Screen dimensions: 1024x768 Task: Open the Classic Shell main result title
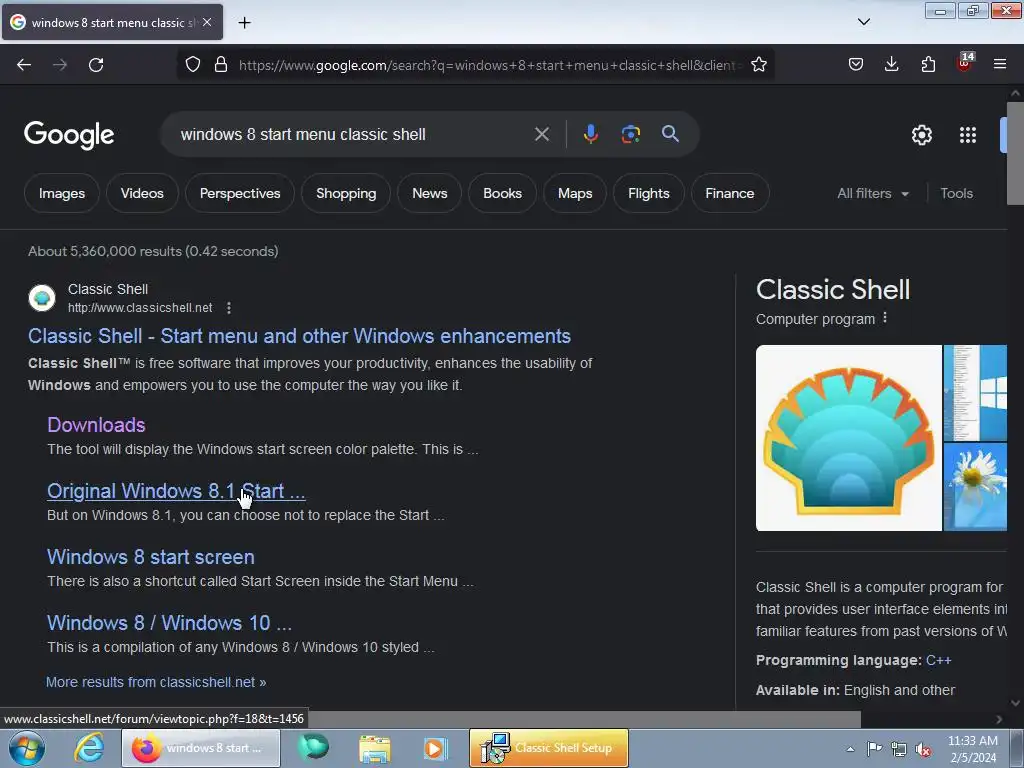coord(299,336)
